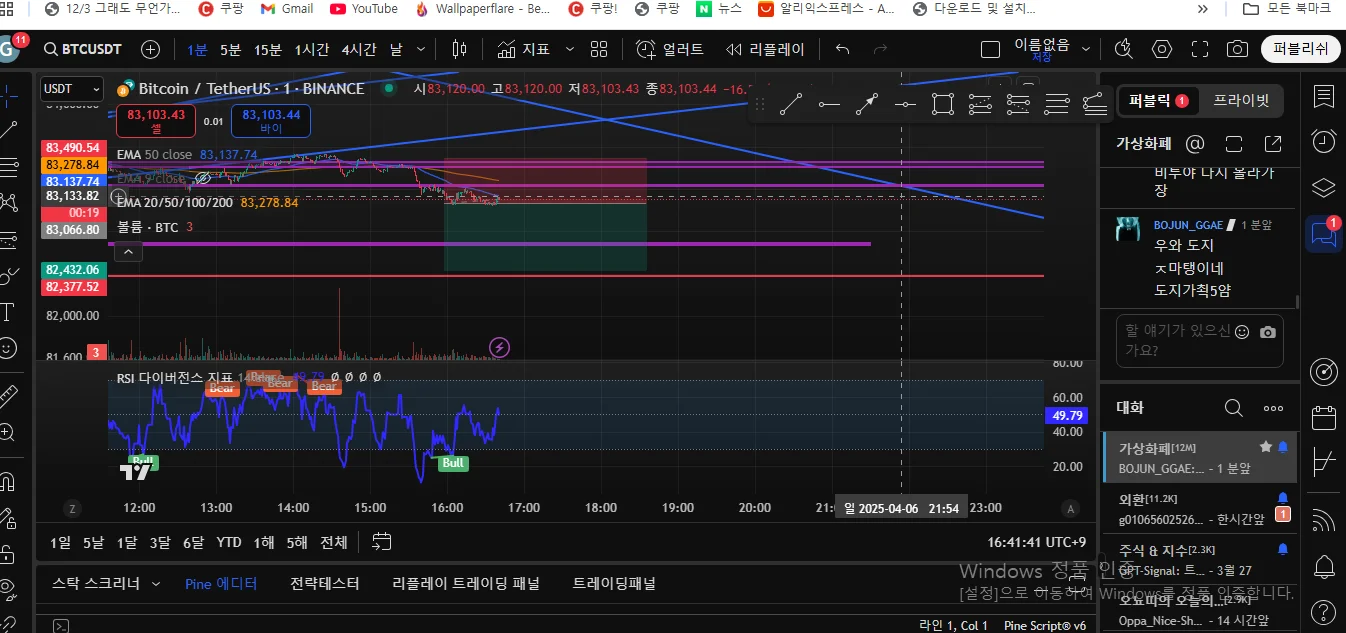Open the 지표 indicators dialog
Viewport: 1346px width, 633px height.
pyautogui.click(x=524, y=49)
